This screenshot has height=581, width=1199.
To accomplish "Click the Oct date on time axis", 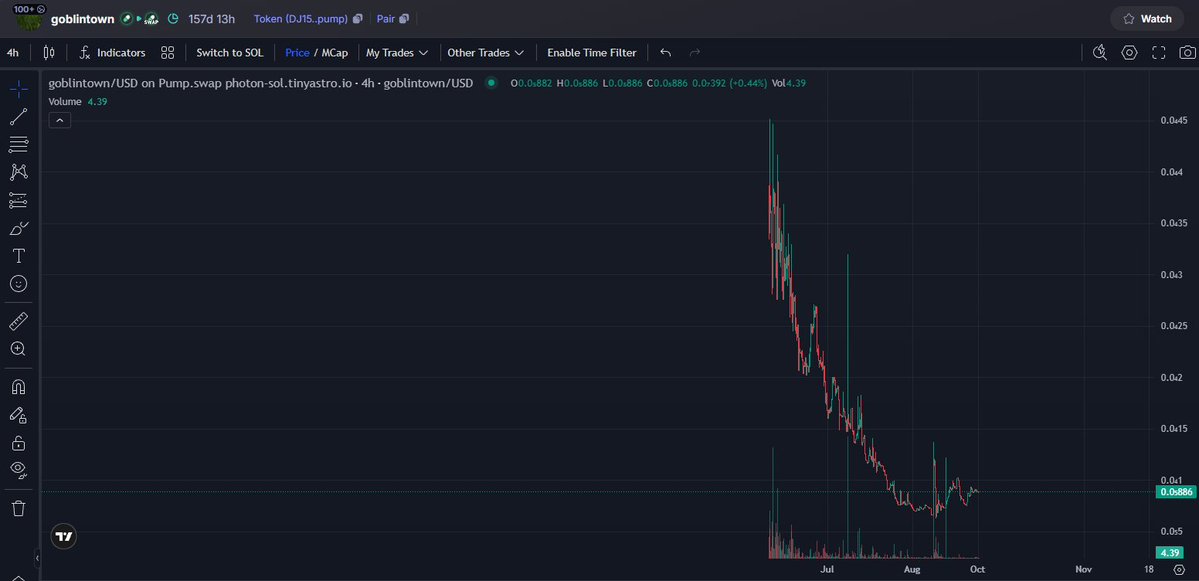I will [977, 570].
